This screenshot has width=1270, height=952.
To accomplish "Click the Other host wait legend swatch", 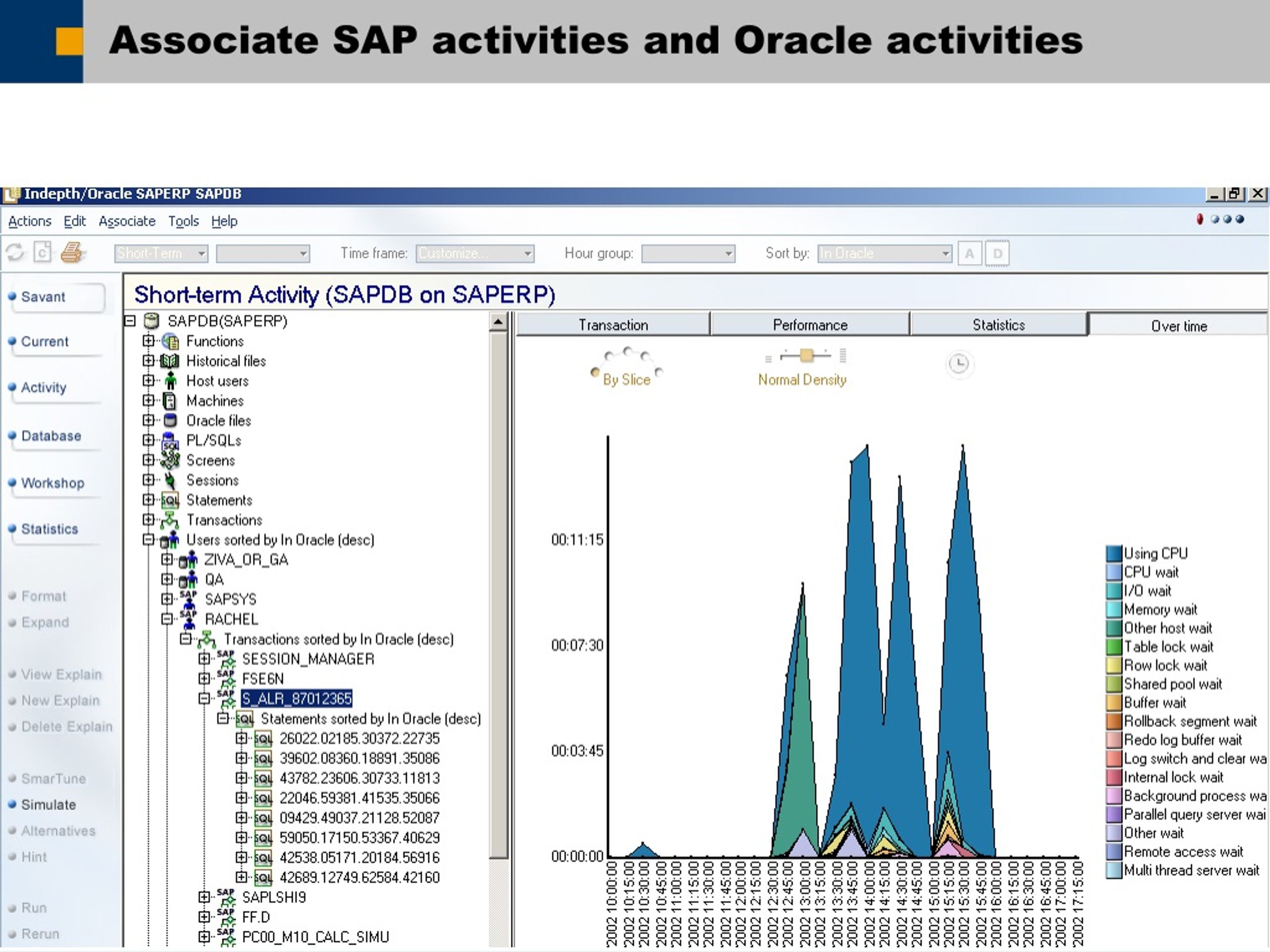I will (1113, 628).
